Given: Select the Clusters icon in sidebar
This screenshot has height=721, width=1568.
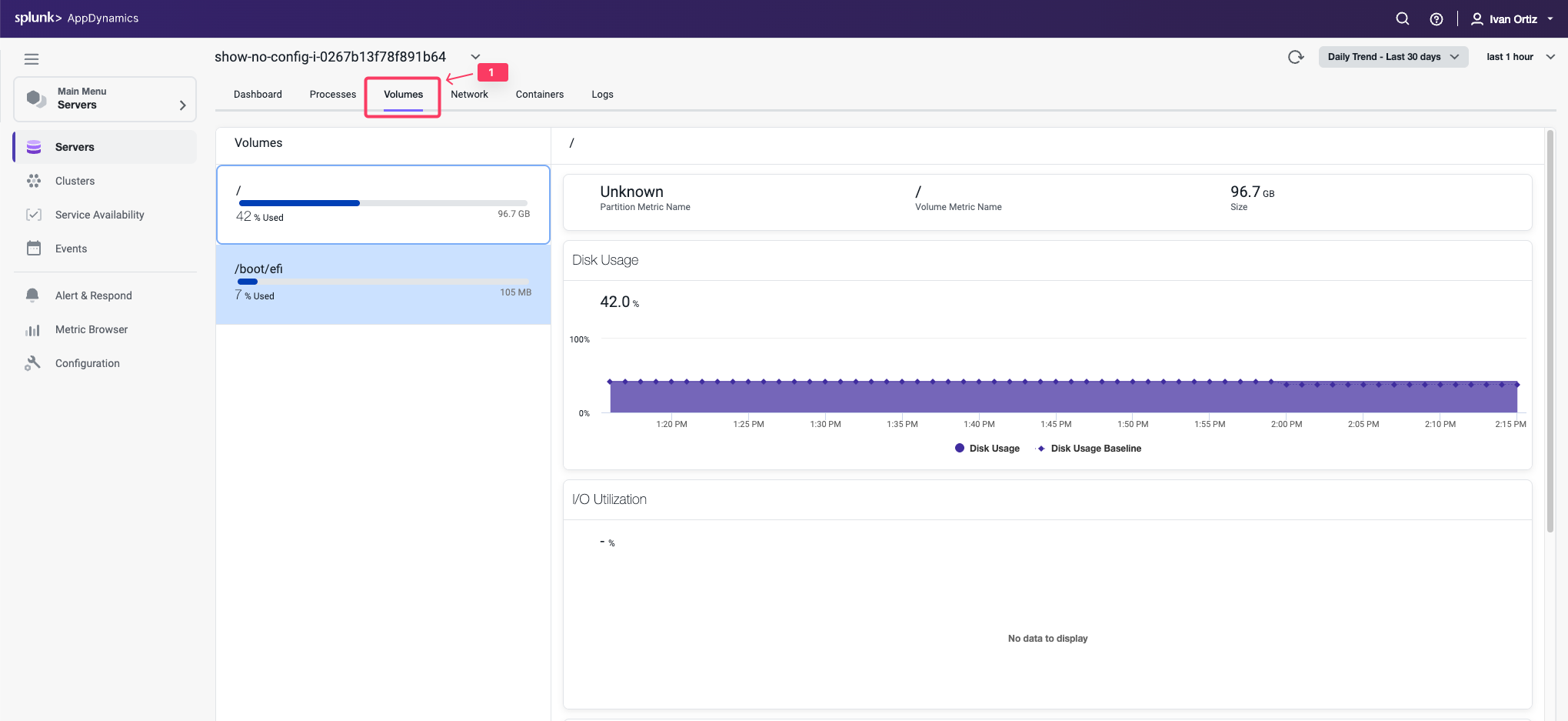Looking at the screenshot, I should tap(34, 181).
